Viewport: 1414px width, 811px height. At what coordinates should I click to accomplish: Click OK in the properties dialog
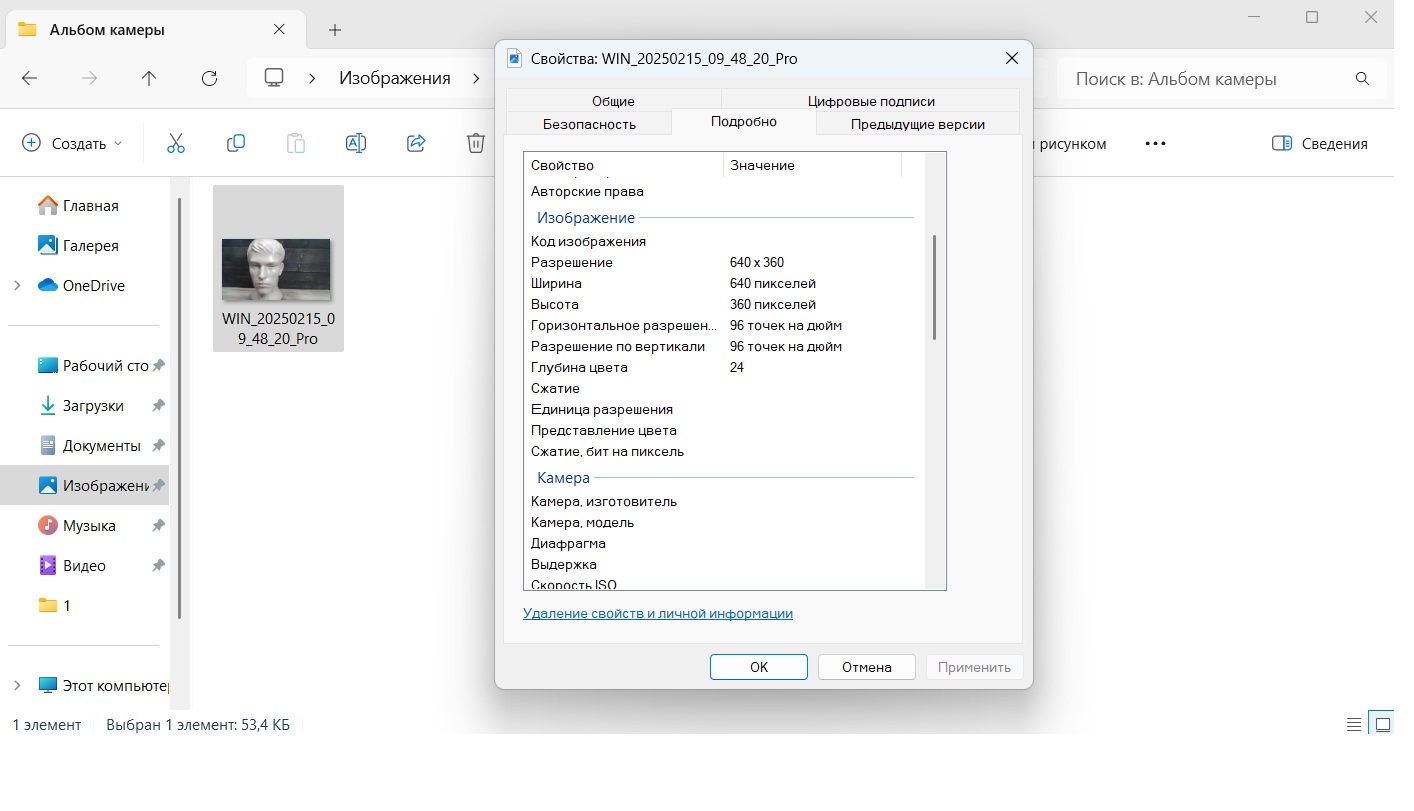tap(759, 667)
